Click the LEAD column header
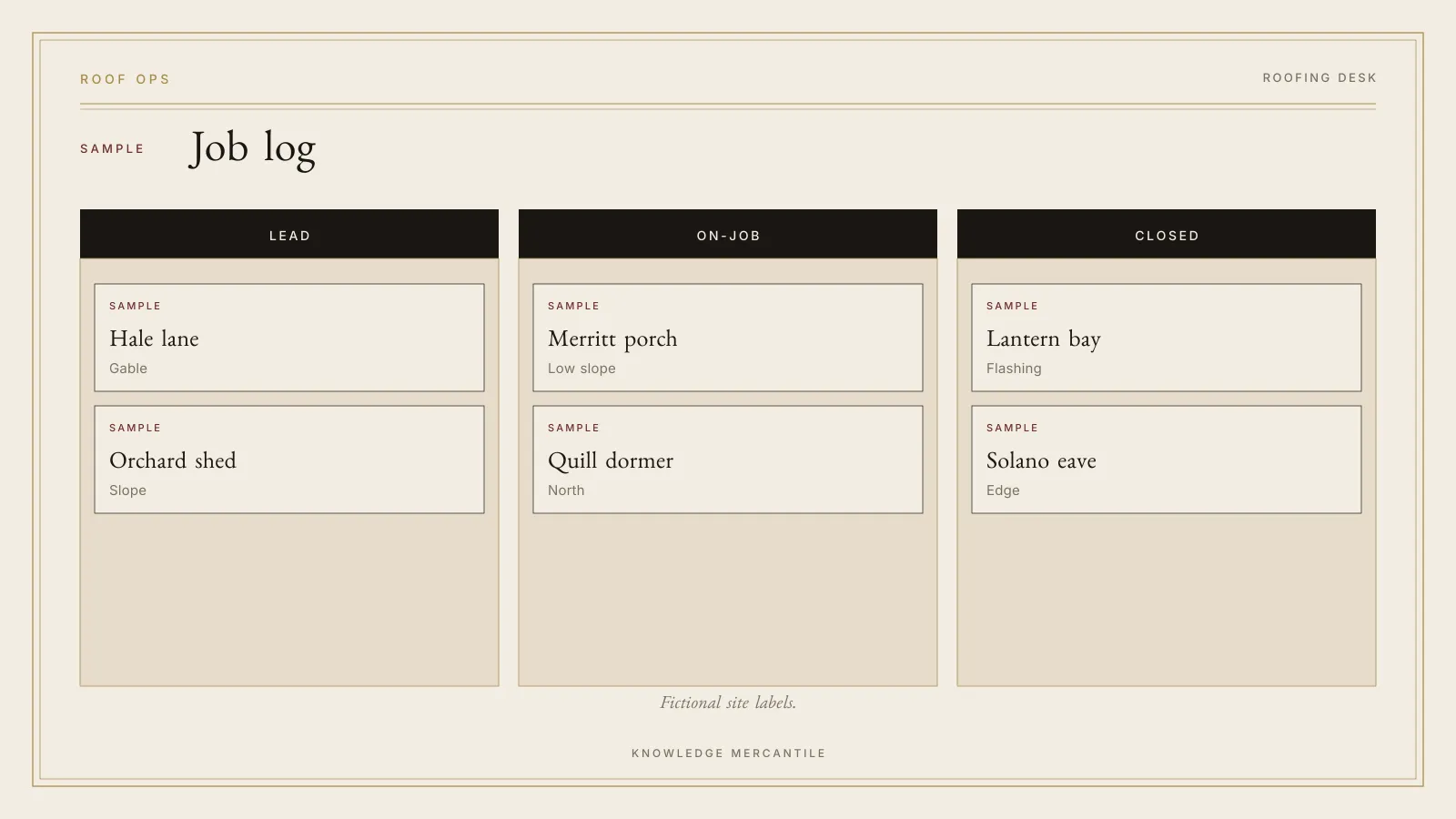The image size is (1456, 819). (x=289, y=235)
